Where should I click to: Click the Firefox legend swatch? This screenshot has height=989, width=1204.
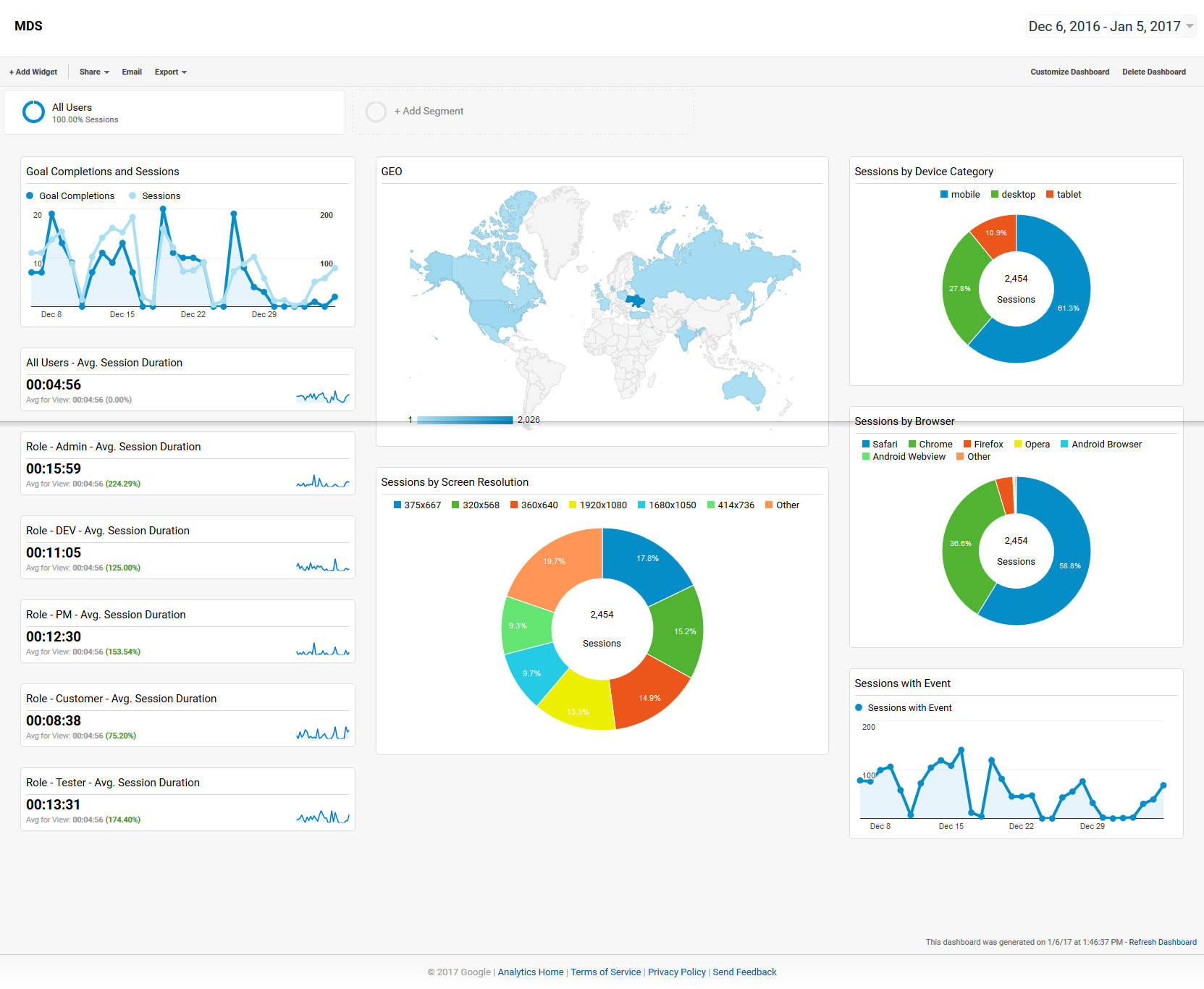click(x=967, y=444)
